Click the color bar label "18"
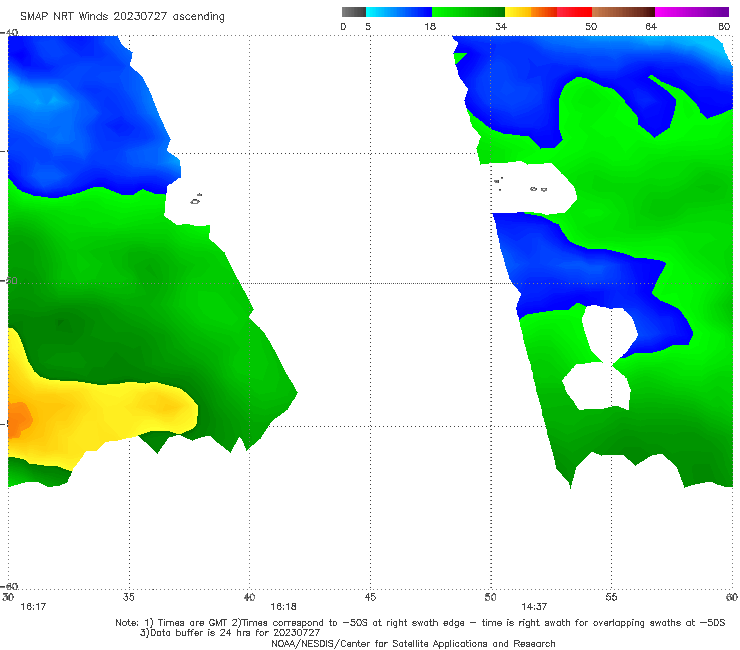Image resolution: width=740 pixels, height=650 pixels. tap(430, 27)
